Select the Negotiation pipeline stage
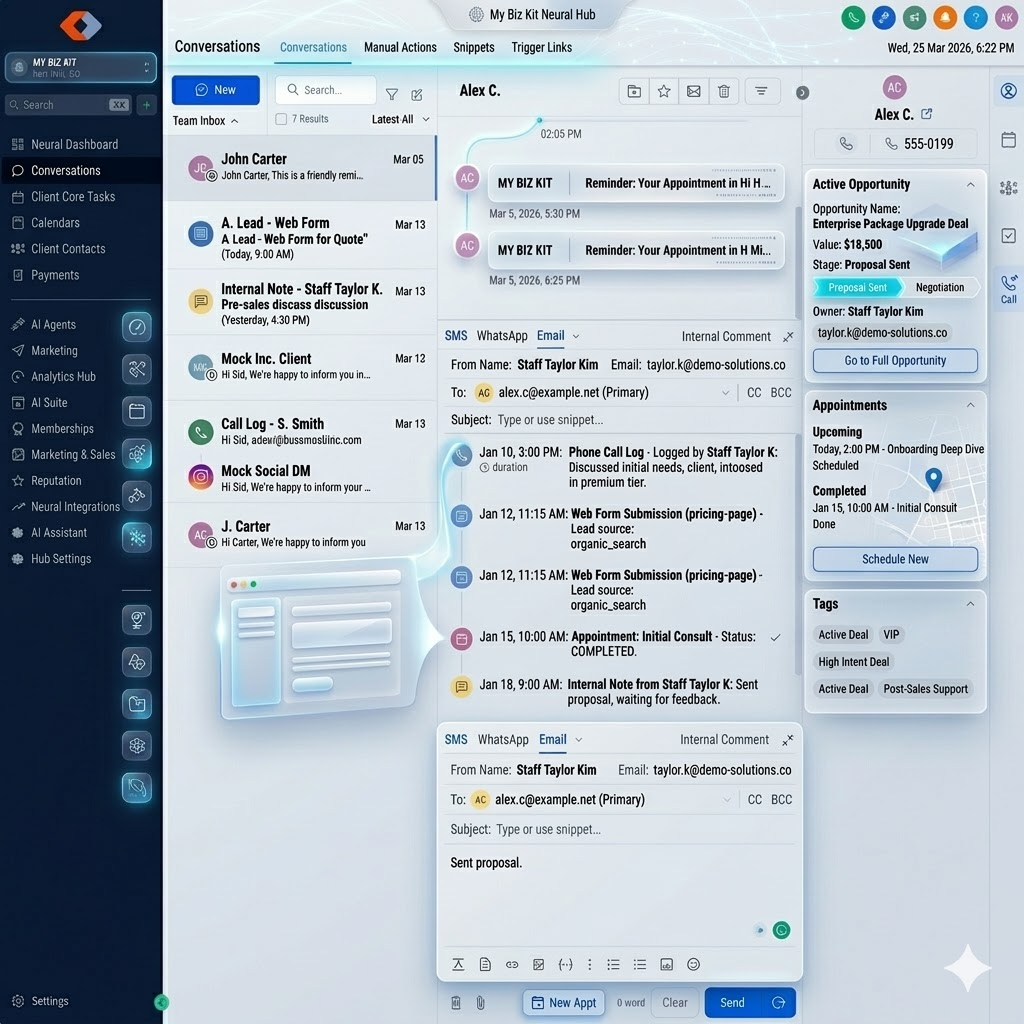This screenshot has width=1024, height=1024. point(939,287)
